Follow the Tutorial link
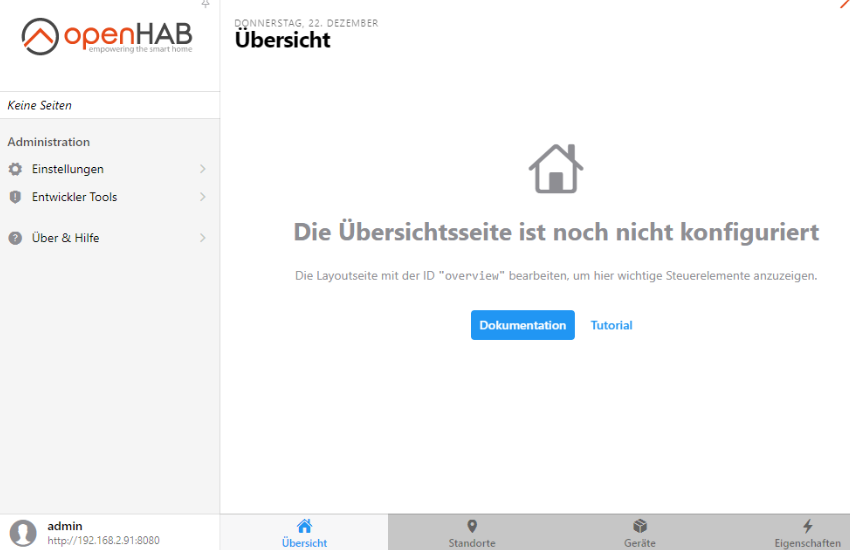The height and width of the screenshot is (550, 850). pos(611,325)
